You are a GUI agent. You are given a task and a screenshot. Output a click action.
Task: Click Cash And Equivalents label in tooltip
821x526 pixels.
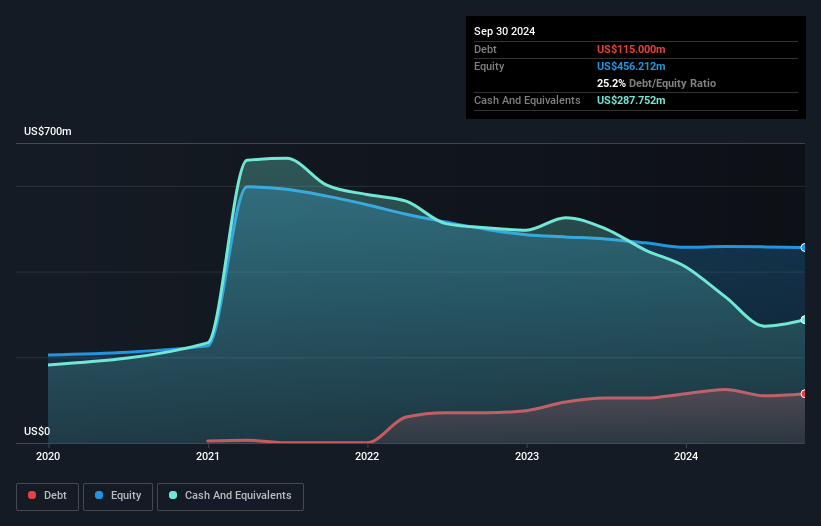pos(527,100)
